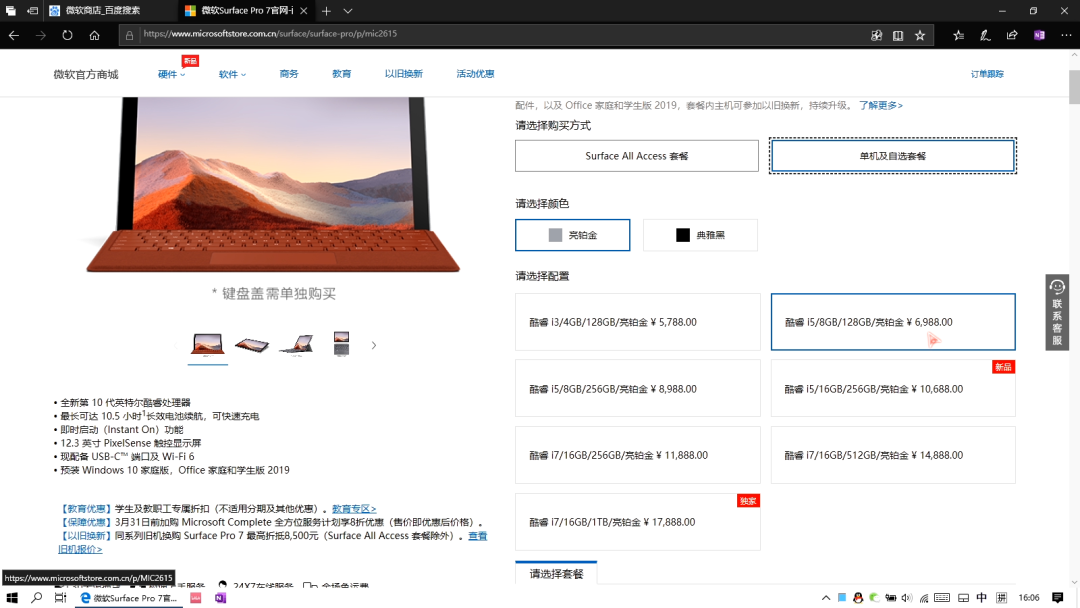Add web notes with pen icon

click(985, 35)
